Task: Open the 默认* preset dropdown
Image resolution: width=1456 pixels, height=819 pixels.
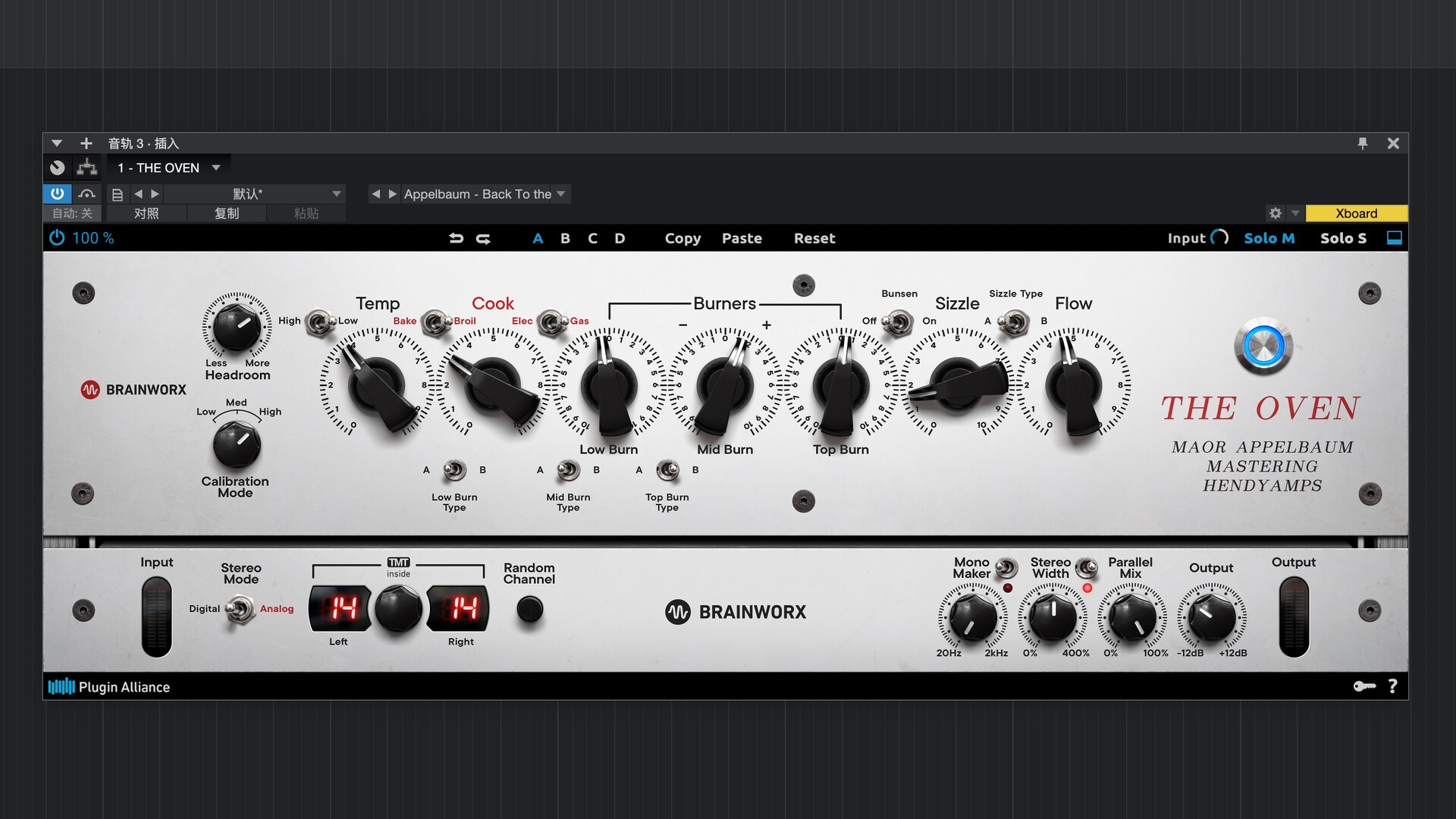Action: click(337, 194)
